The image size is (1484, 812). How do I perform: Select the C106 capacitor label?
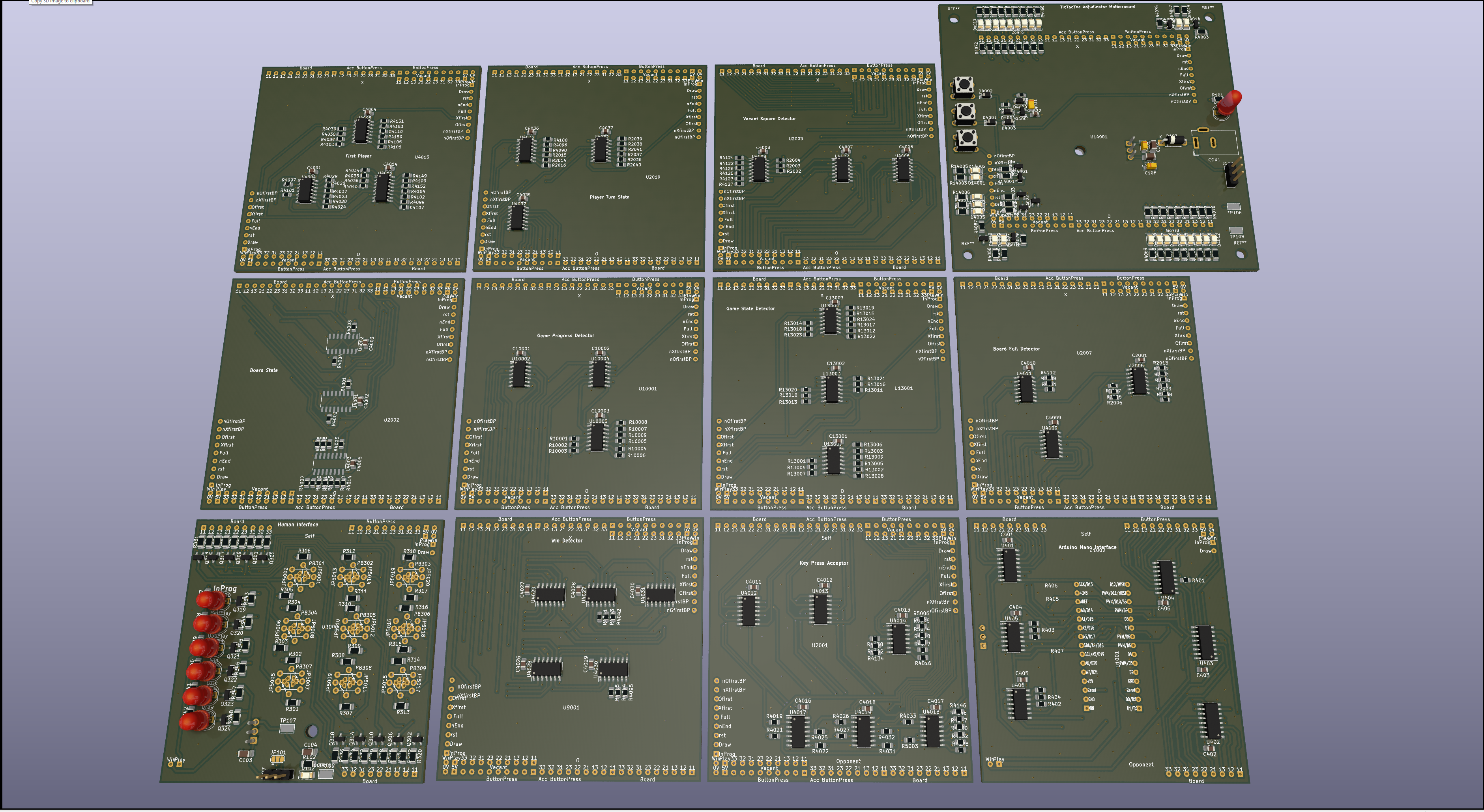click(x=1150, y=173)
